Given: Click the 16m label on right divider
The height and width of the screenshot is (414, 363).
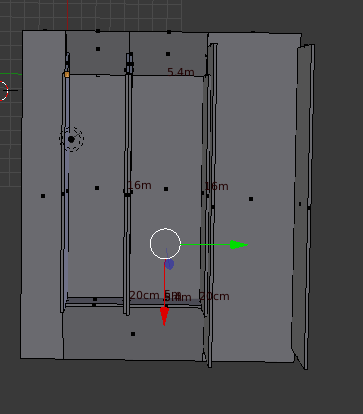Looking at the screenshot, I should (217, 186).
